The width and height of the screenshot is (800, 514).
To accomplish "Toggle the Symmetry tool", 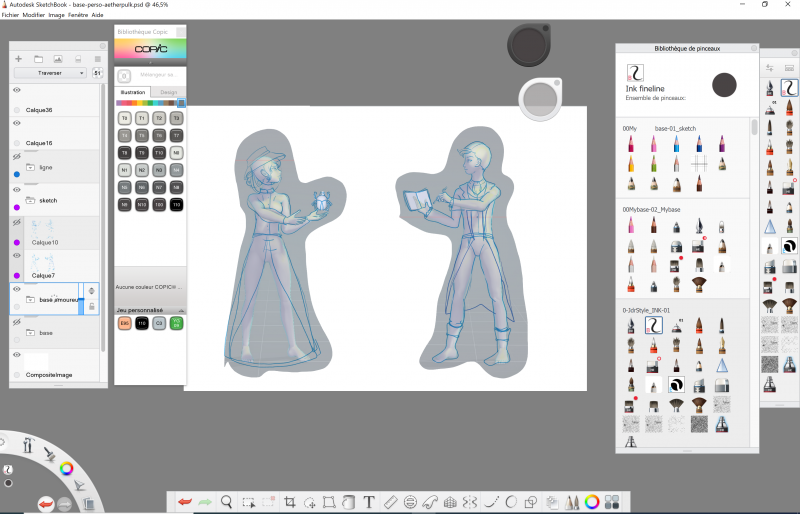I will [469, 502].
